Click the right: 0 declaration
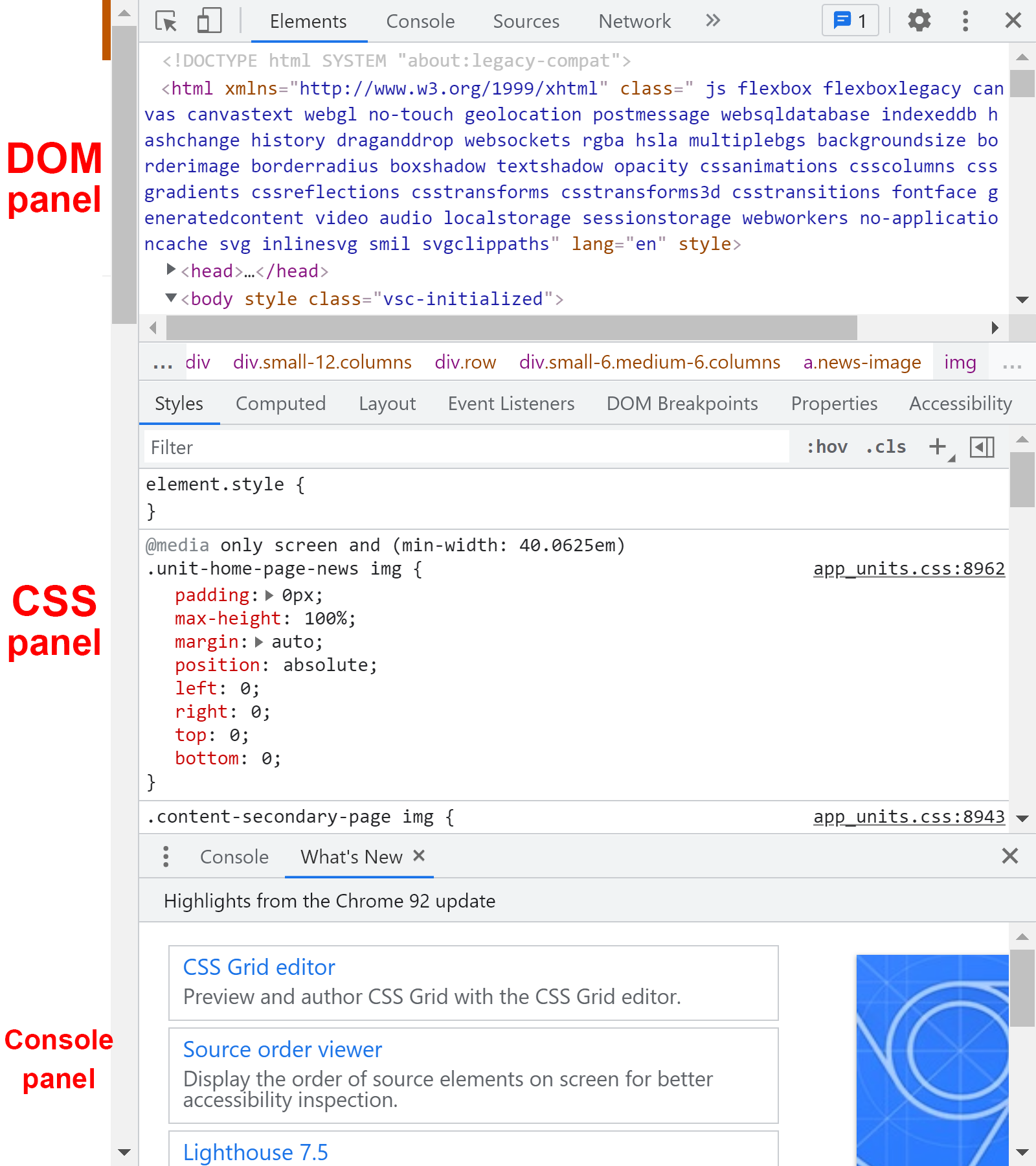Viewport: 1036px width, 1166px height. click(223, 712)
